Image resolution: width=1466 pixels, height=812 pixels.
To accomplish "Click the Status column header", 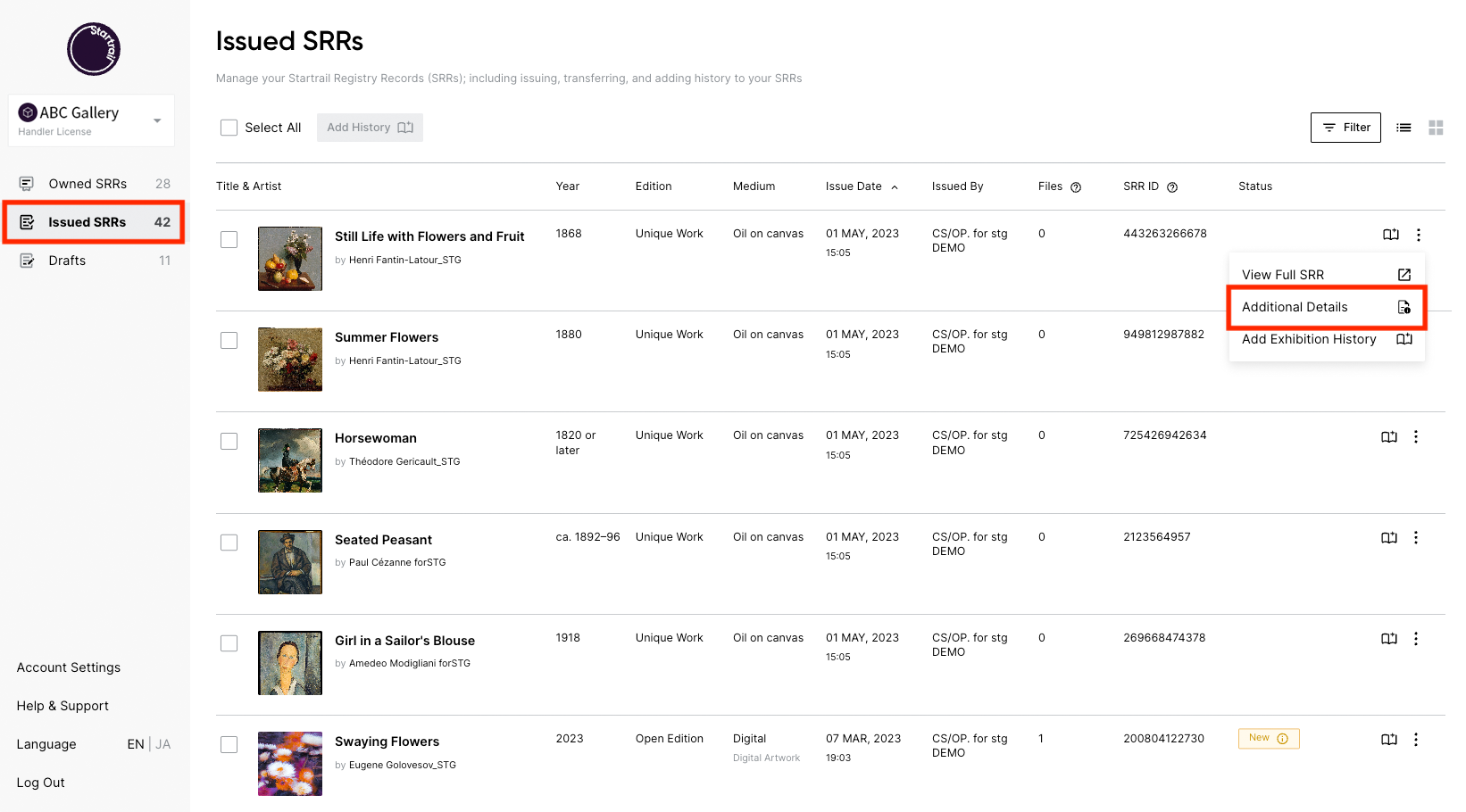I will tap(1255, 186).
